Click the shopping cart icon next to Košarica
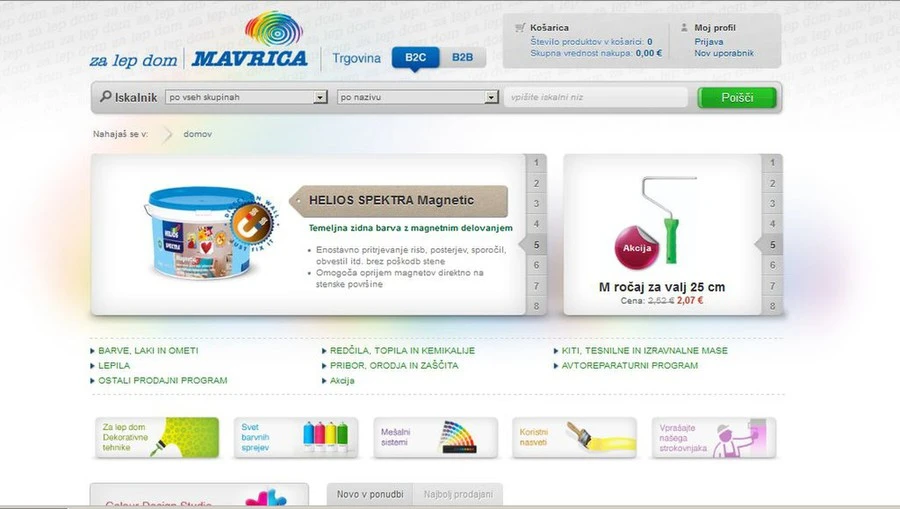Image resolution: width=900 pixels, height=509 pixels. pyautogui.click(x=520, y=28)
